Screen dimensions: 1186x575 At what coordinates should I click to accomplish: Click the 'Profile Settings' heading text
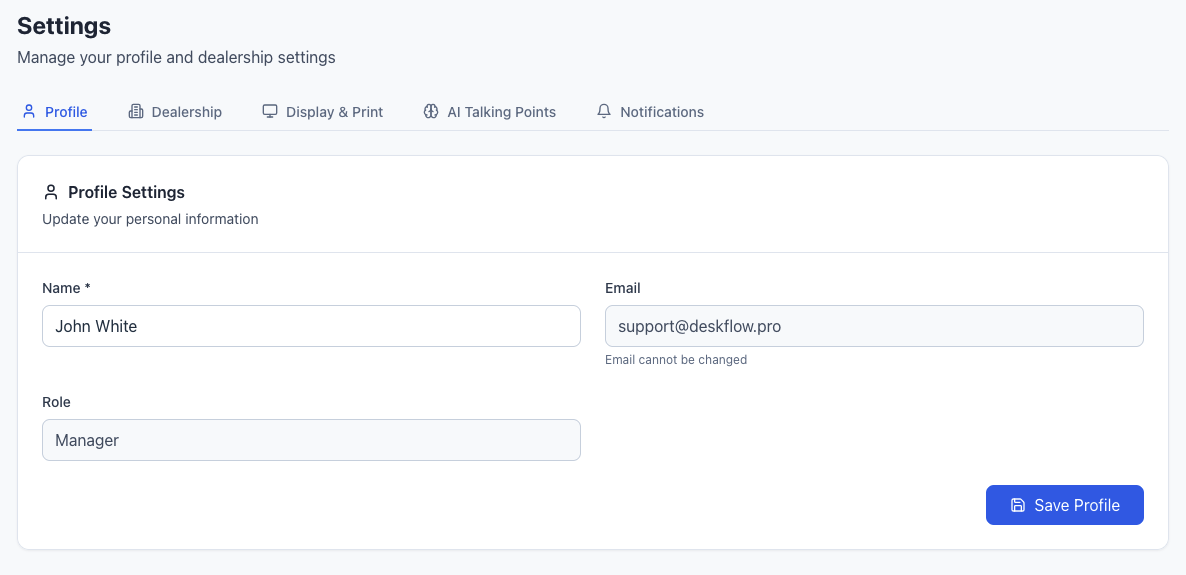click(126, 192)
